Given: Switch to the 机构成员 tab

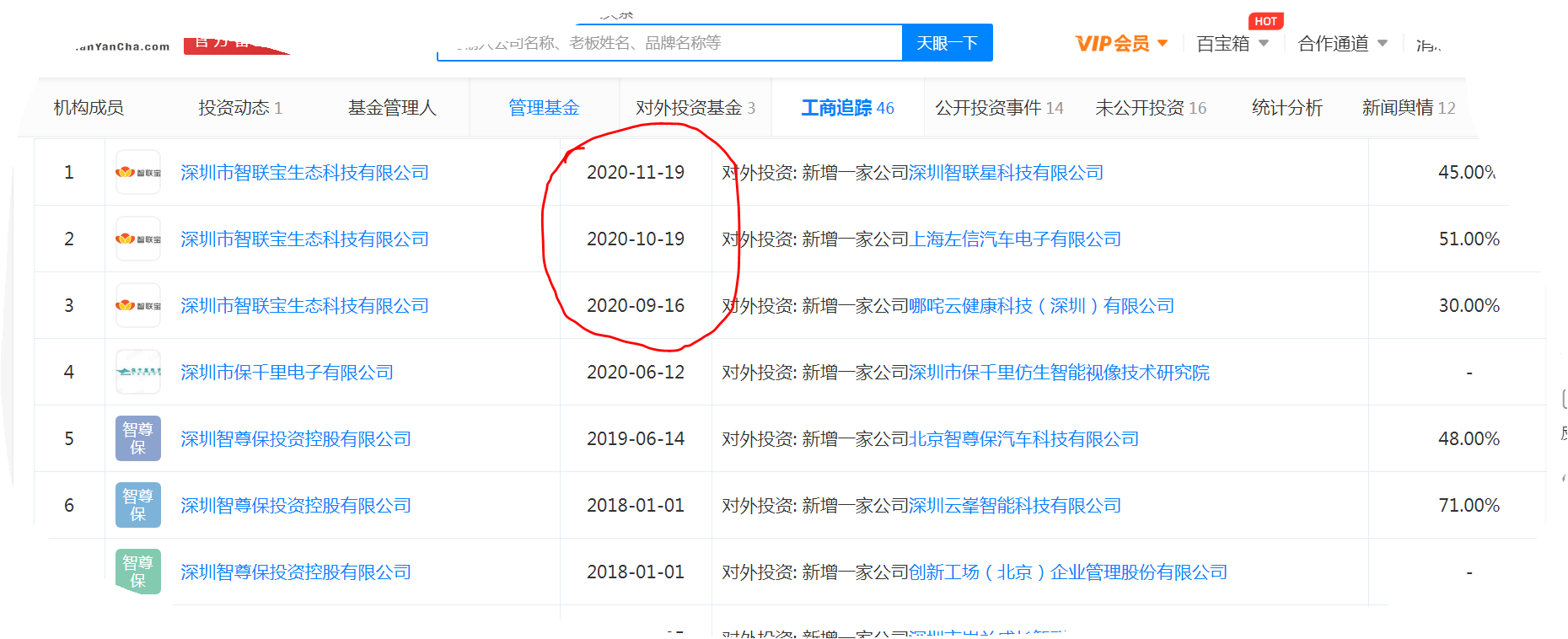Looking at the screenshot, I should pos(89,108).
